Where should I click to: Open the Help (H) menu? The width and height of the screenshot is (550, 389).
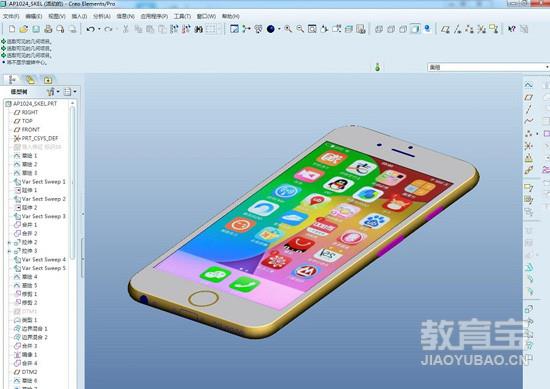(231, 16)
